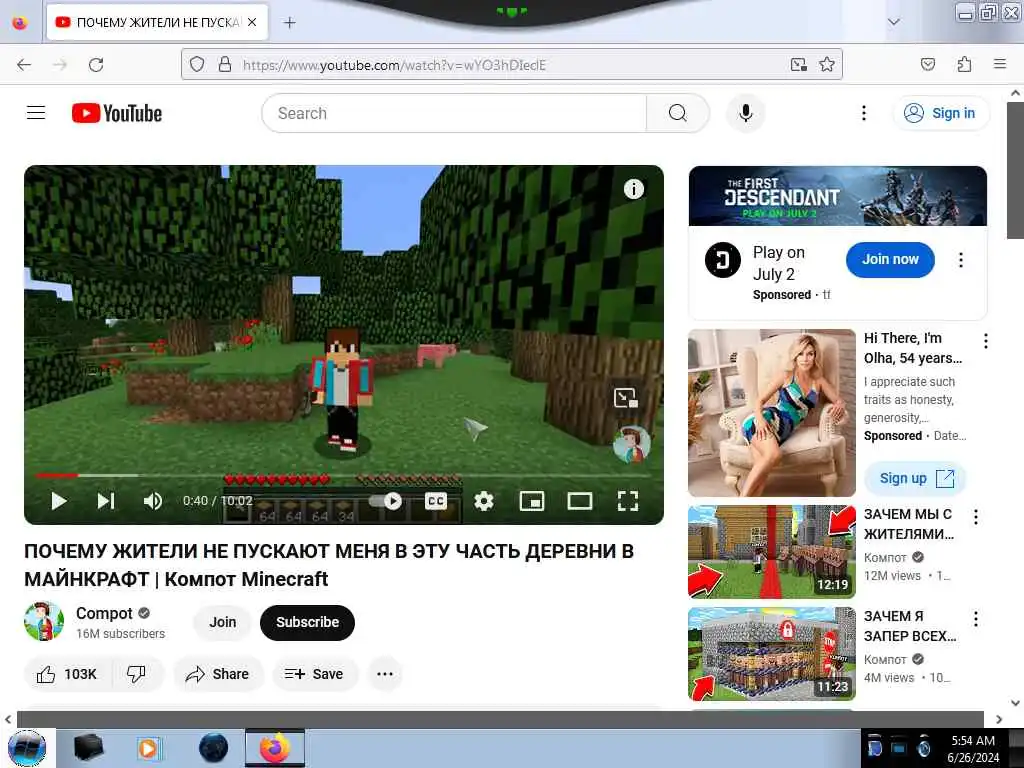Go back to the previous page
Screen dimensions: 1024x768
pos(24,65)
